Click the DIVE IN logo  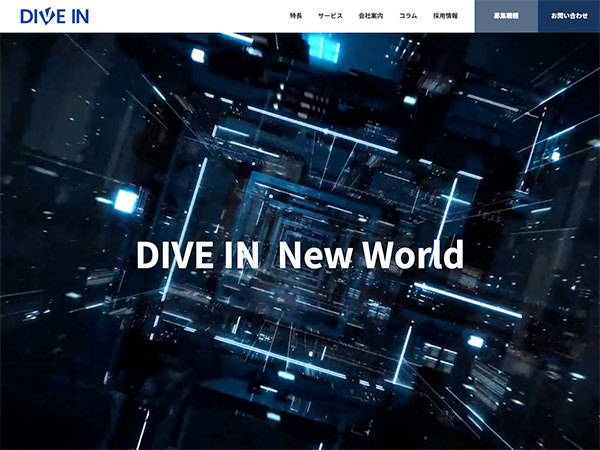(x=54, y=16)
